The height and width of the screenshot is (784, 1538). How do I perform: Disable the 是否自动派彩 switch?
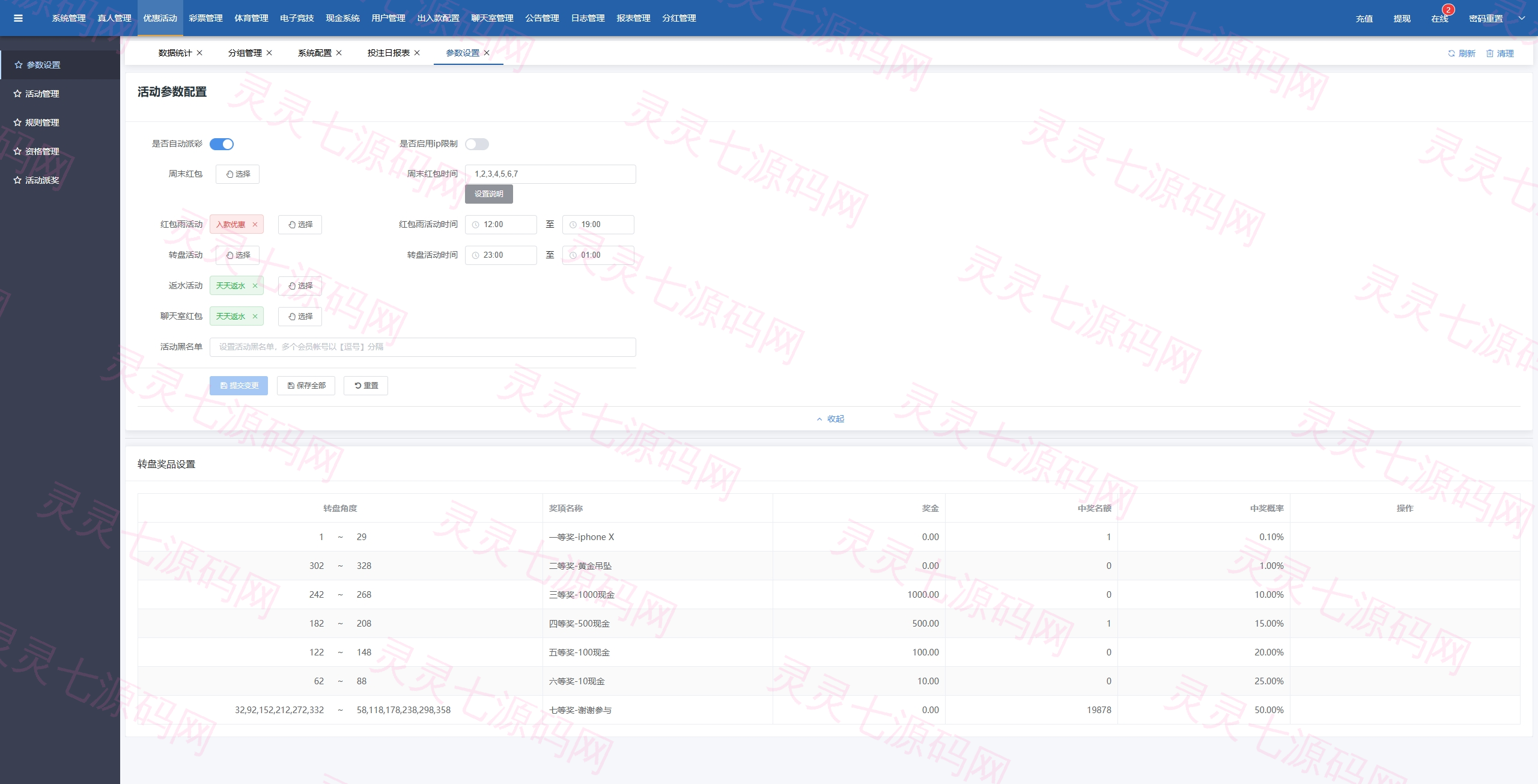[x=222, y=144]
